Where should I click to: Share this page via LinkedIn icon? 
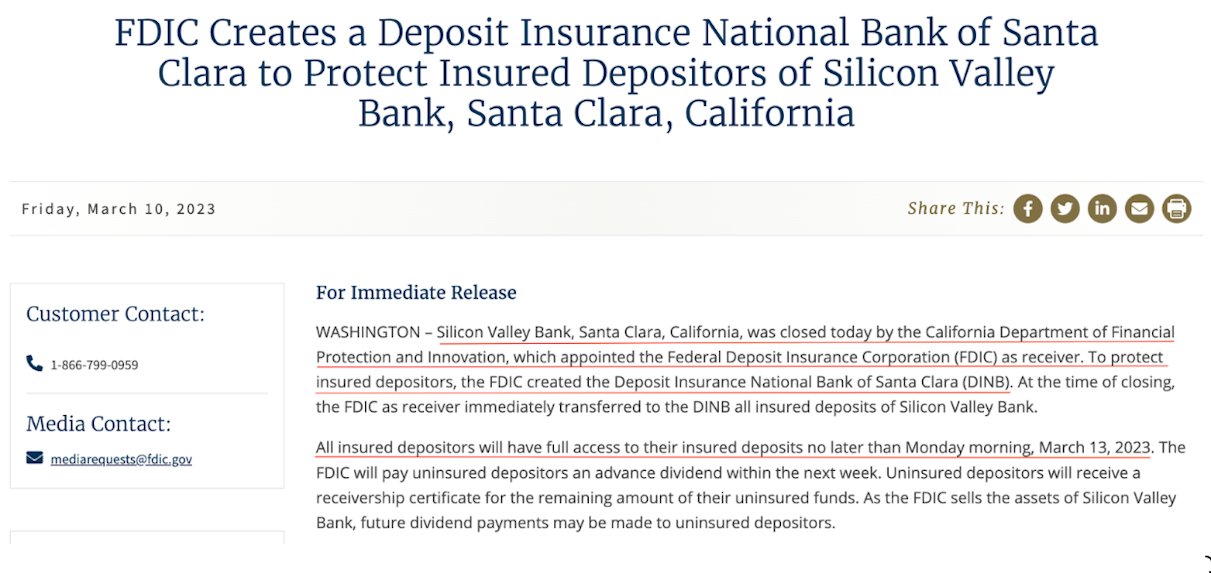pos(1102,208)
